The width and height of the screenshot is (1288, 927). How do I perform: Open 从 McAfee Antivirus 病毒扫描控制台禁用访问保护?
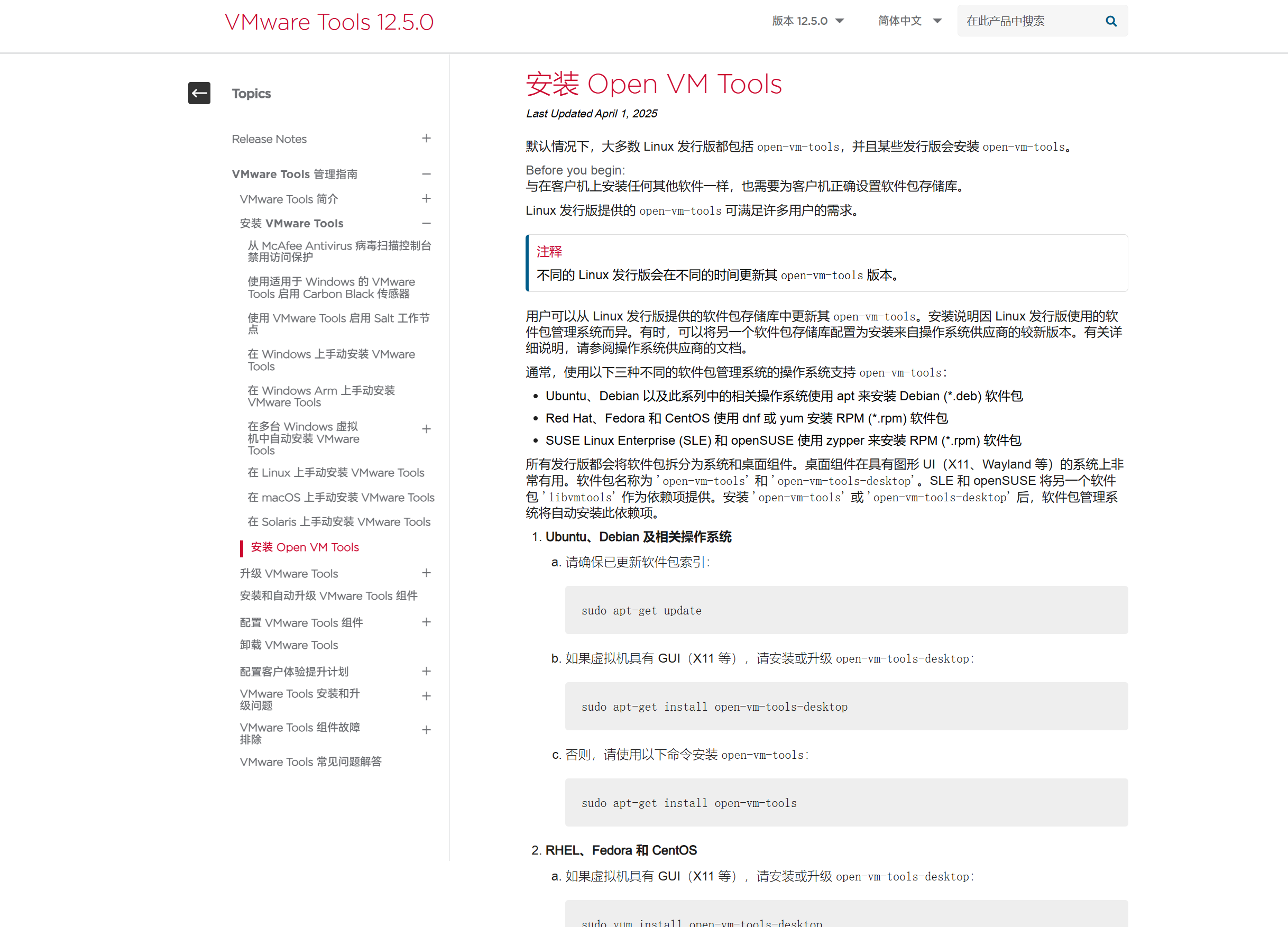(339, 251)
